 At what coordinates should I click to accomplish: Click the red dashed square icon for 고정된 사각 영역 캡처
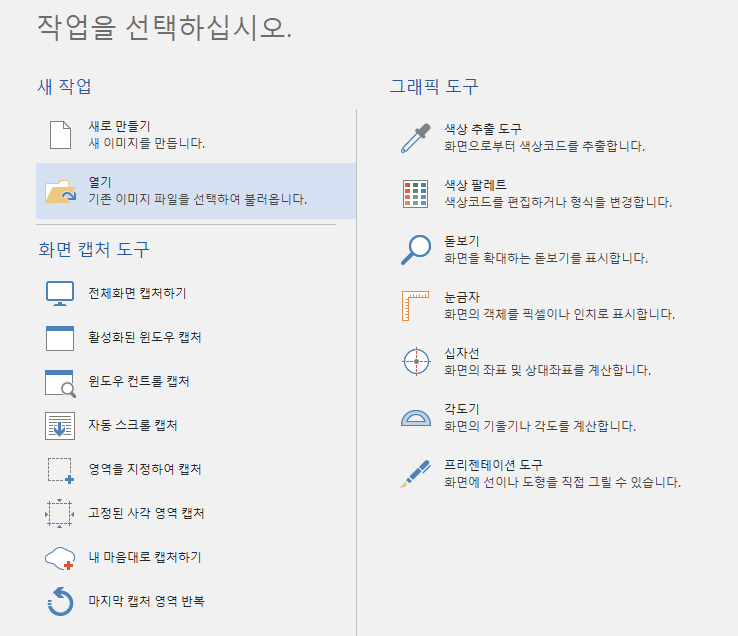pos(59,514)
